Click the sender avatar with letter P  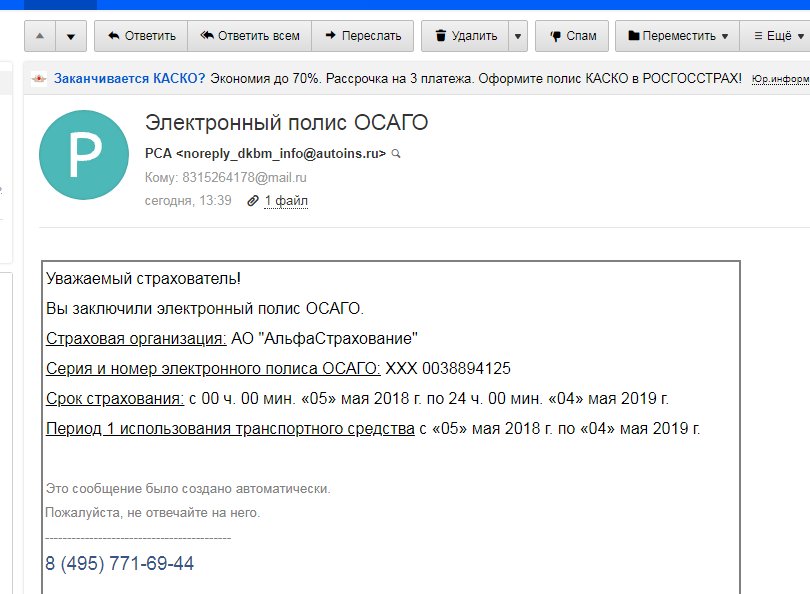pos(84,154)
